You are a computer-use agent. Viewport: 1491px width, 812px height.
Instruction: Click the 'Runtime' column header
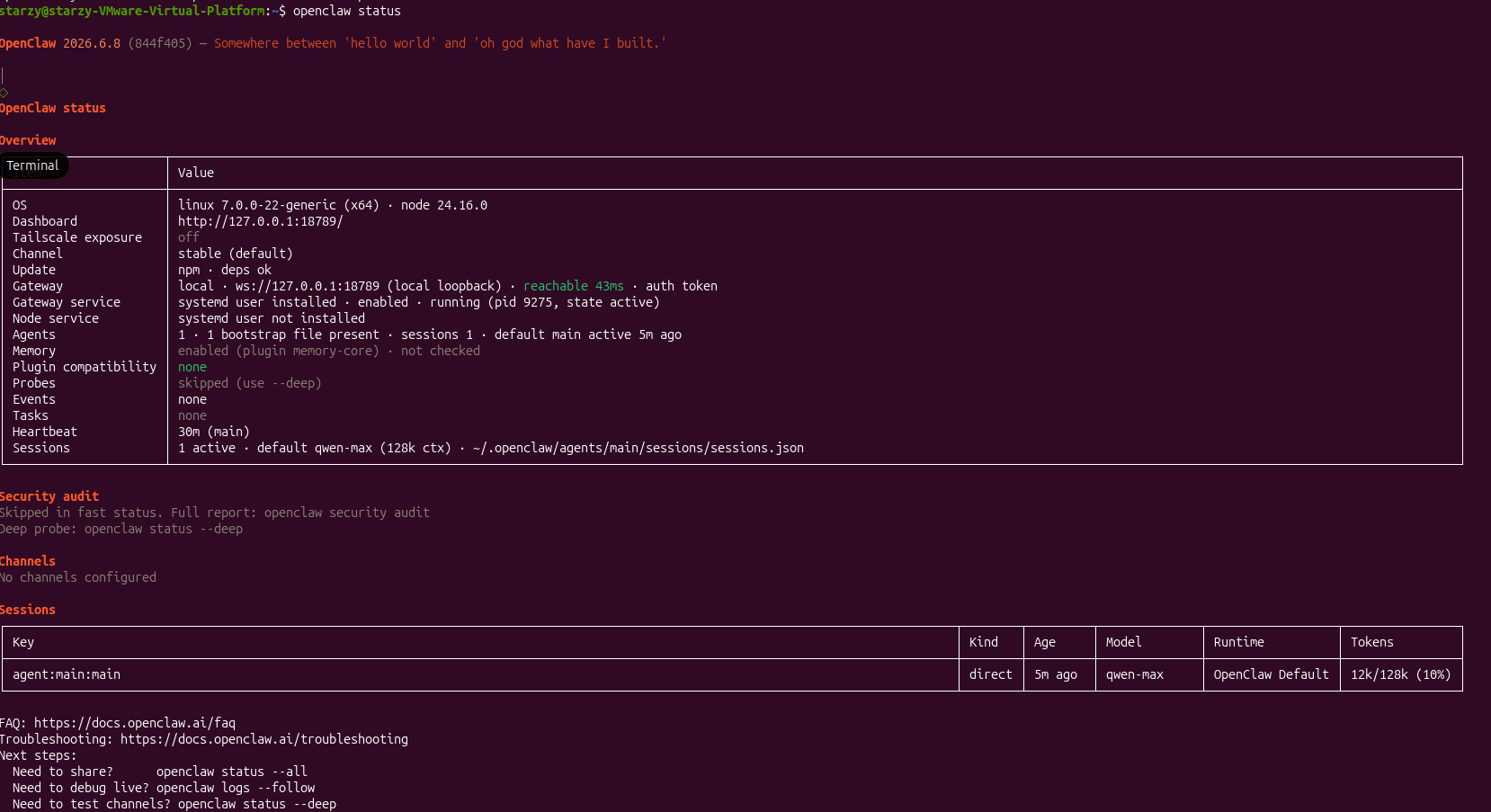click(x=1239, y=642)
